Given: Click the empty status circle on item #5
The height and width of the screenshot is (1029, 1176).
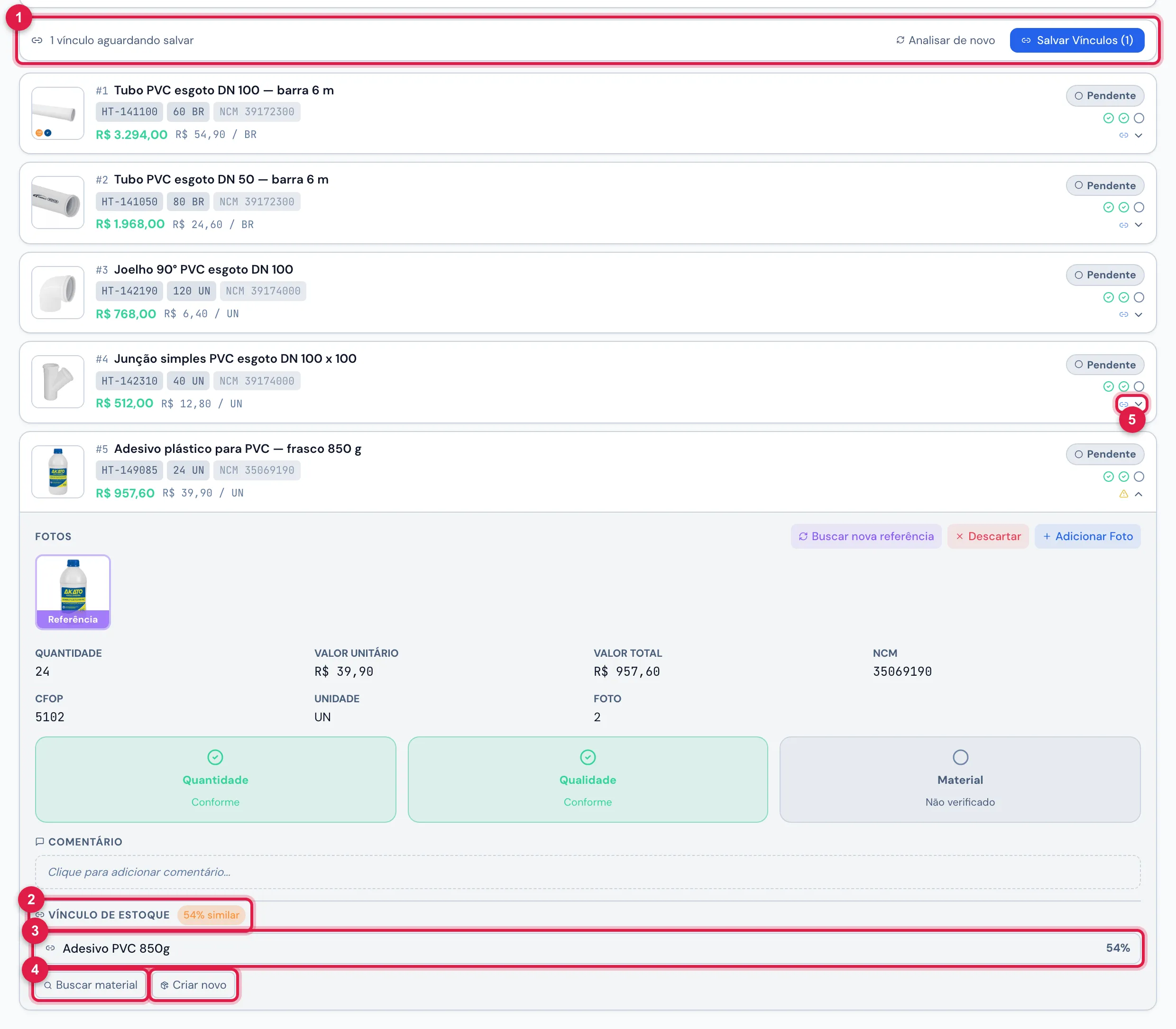Looking at the screenshot, I should (1139, 477).
